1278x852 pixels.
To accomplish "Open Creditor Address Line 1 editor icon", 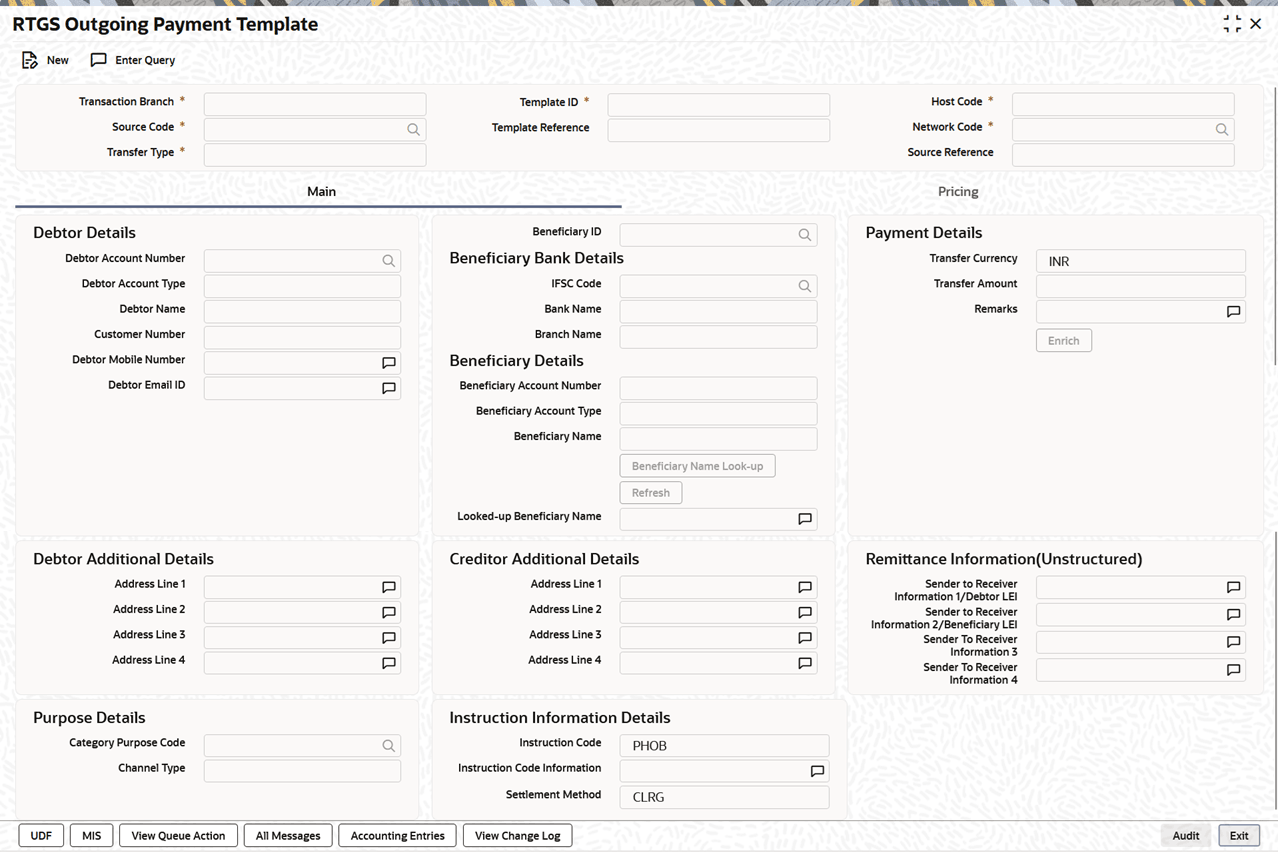I will click(x=804, y=587).
